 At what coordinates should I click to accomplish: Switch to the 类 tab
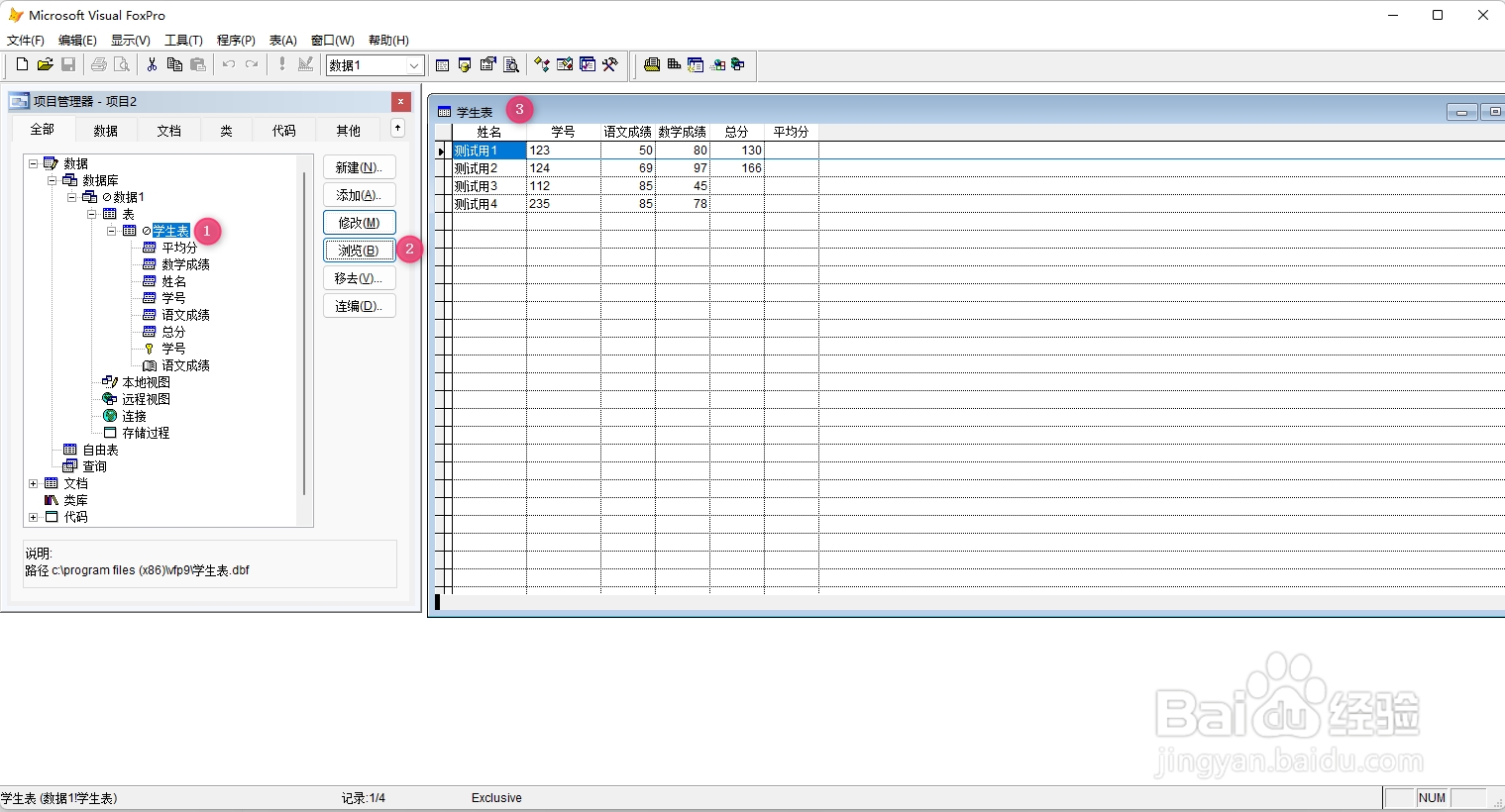click(x=226, y=131)
